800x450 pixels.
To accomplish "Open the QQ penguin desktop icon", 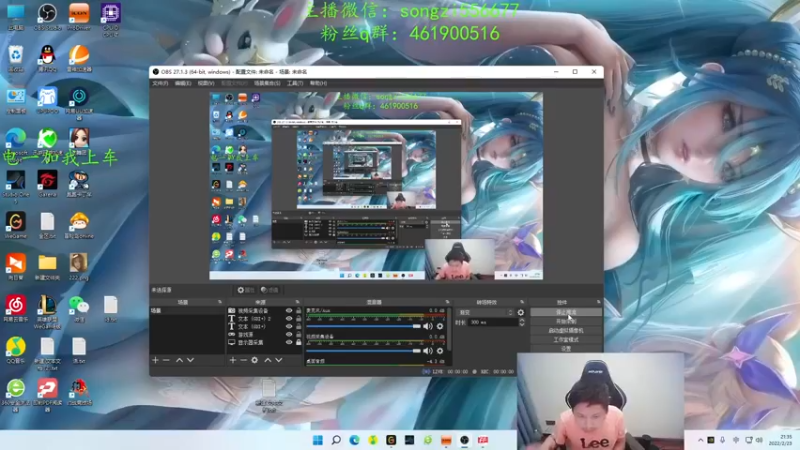I will (x=47, y=58).
